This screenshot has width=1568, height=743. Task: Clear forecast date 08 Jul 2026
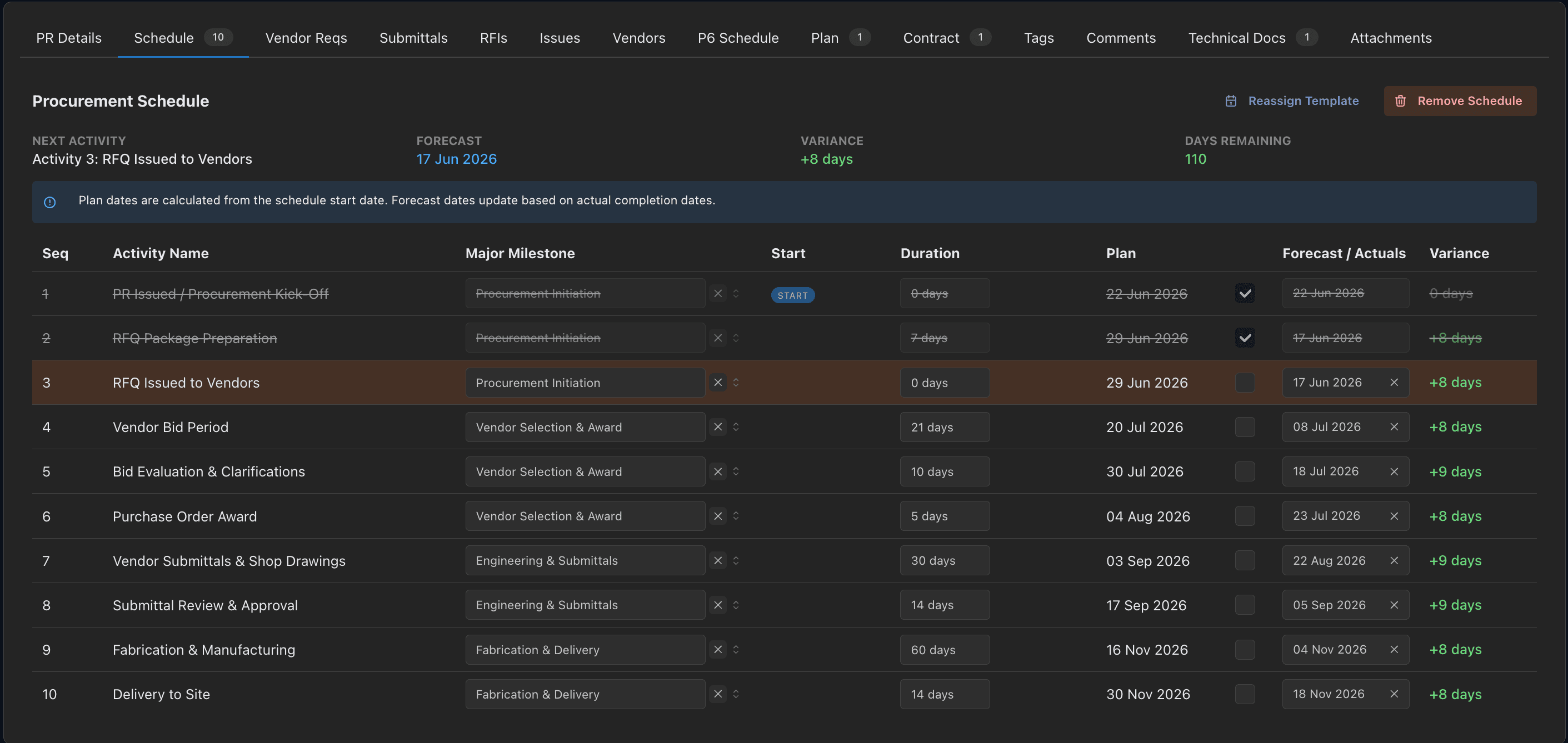tap(1394, 426)
